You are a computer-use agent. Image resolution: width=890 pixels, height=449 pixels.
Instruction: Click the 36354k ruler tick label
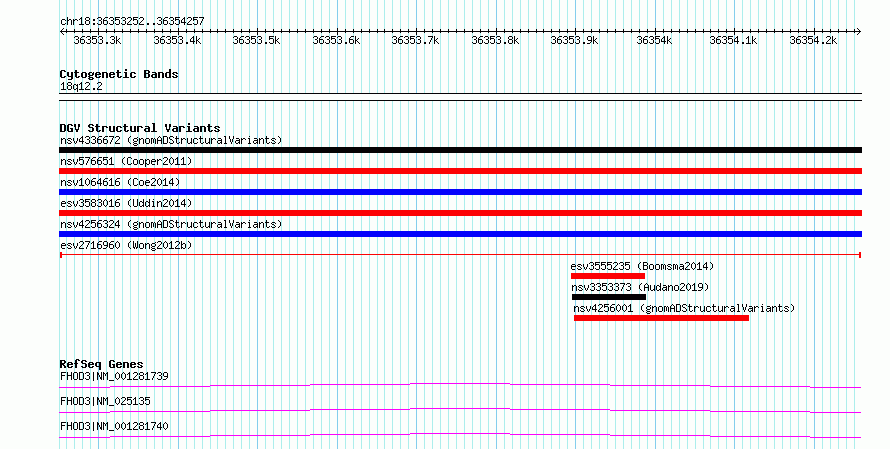654,40
